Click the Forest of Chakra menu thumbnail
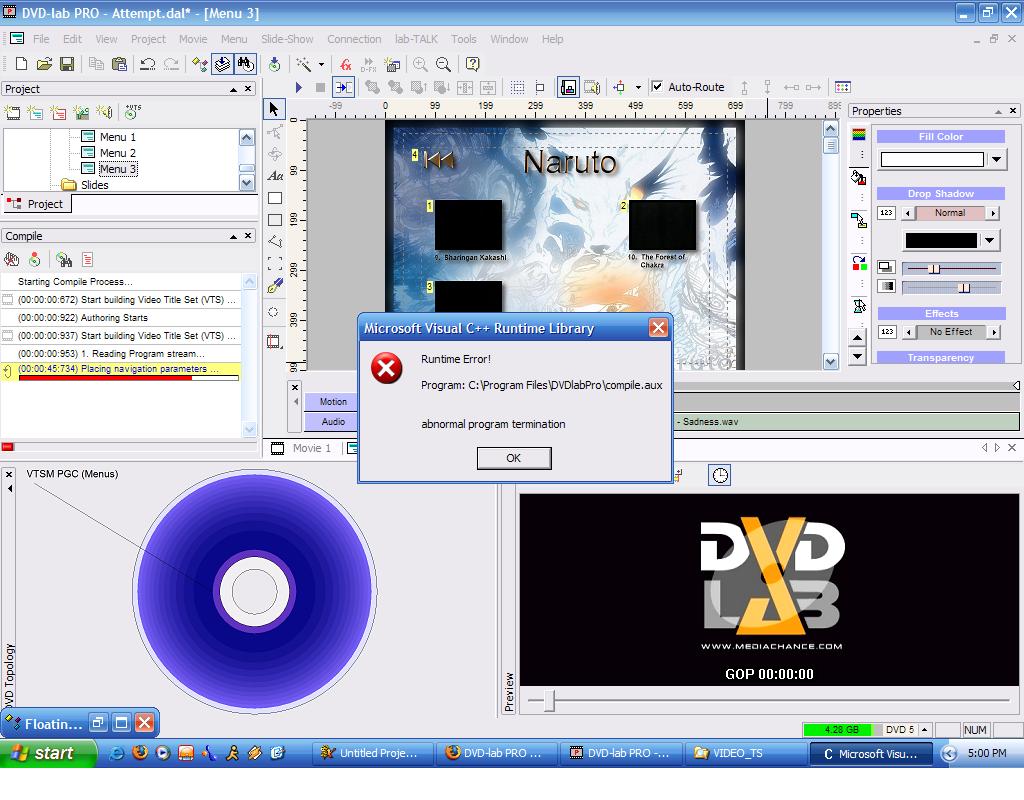This screenshot has height=800, width=1024. pyautogui.click(x=662, y=225)
